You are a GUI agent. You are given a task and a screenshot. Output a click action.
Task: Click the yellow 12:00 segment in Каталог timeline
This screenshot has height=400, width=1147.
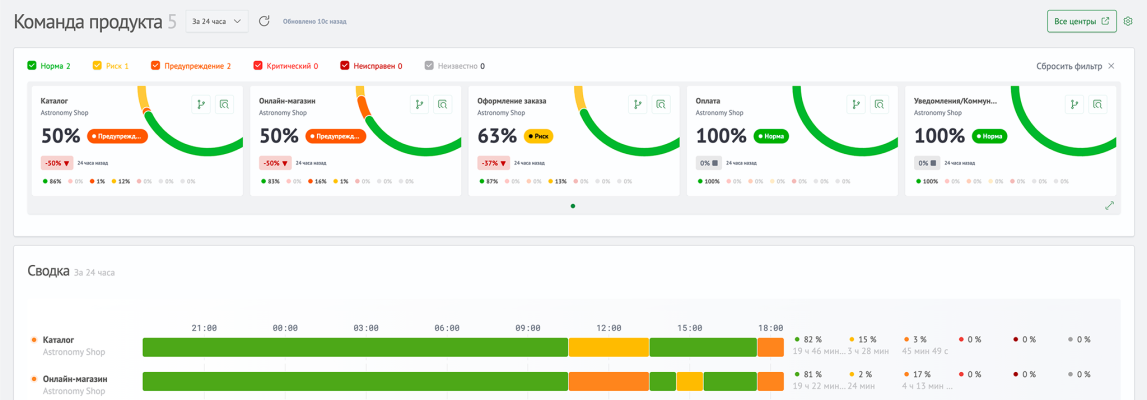[609, 347]
